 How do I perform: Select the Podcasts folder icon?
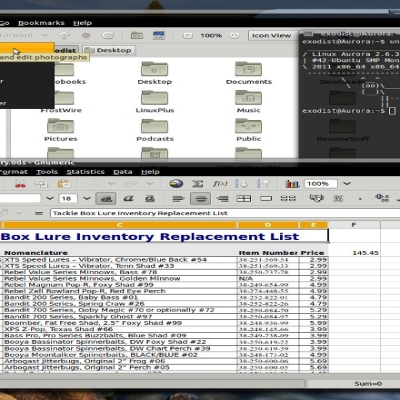point(155,130)
